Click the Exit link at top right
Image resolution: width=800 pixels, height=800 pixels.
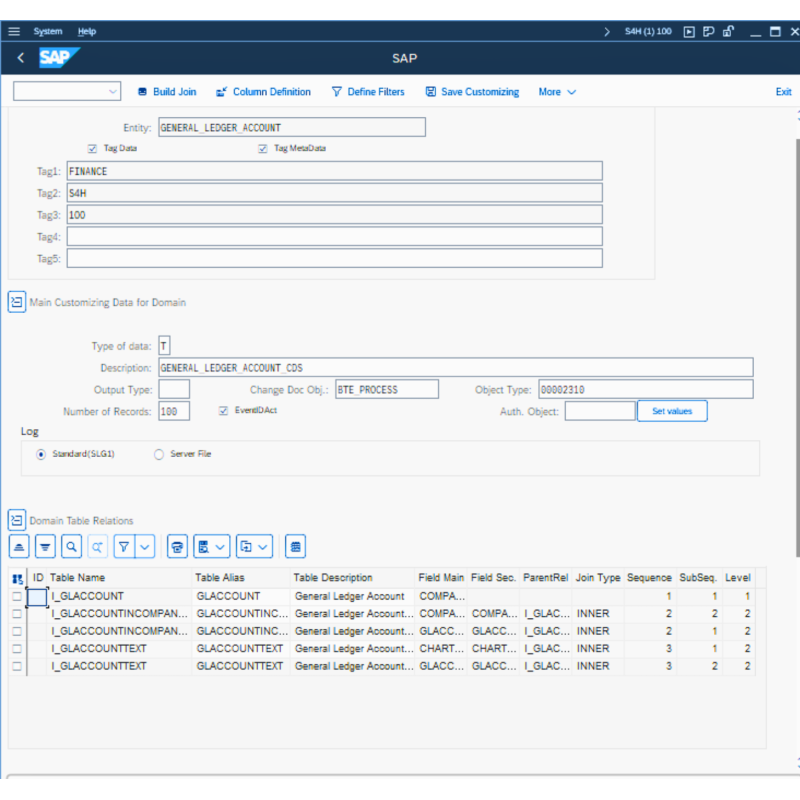point(783,91)
